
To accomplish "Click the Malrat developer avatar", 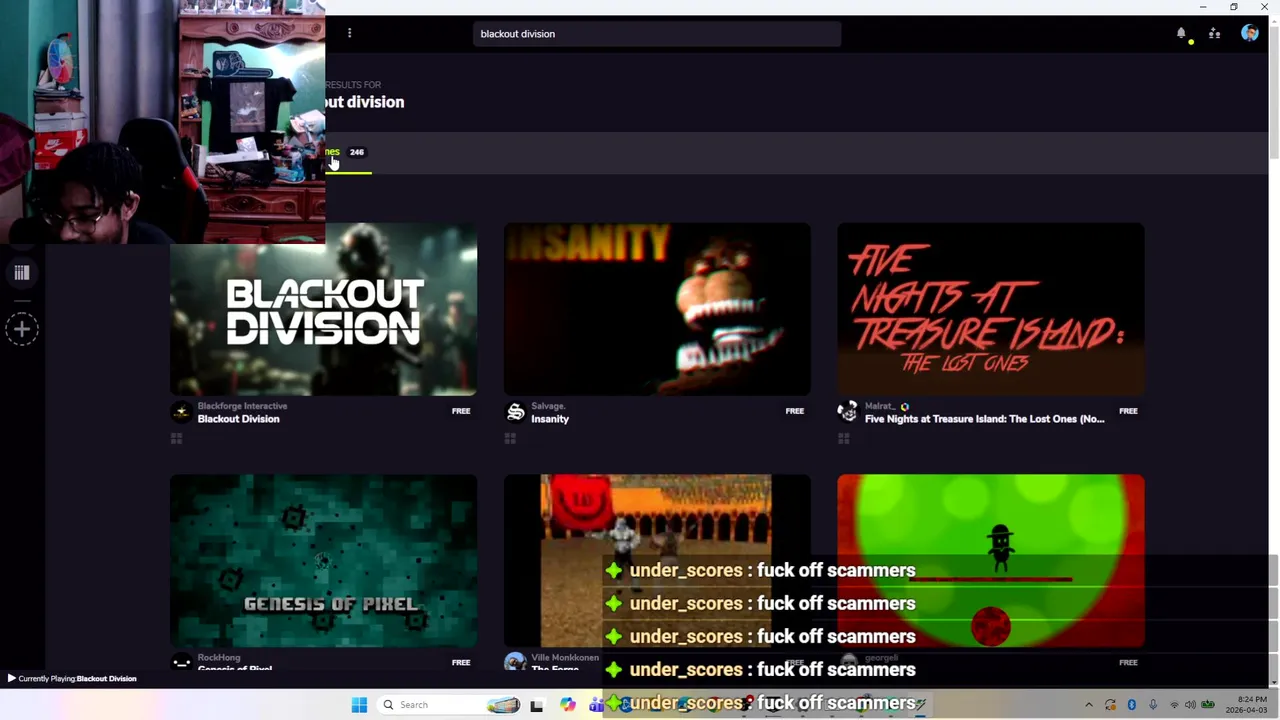I will click(848, 412).
